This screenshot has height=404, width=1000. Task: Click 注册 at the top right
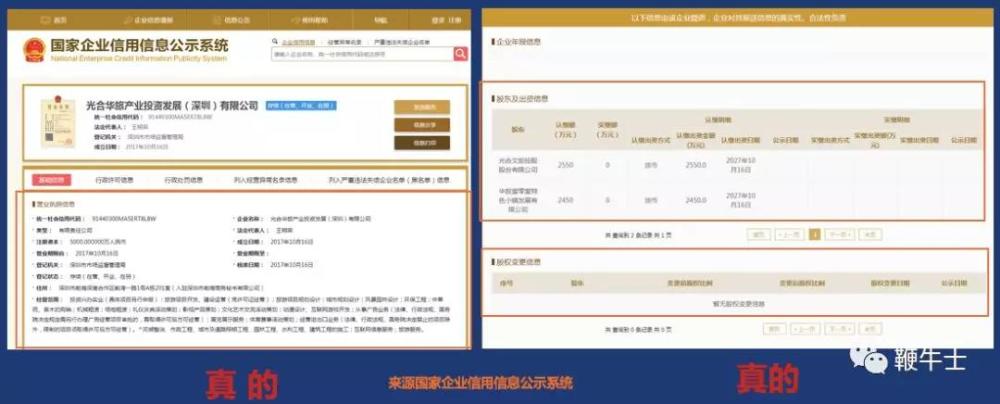point(454,20)
